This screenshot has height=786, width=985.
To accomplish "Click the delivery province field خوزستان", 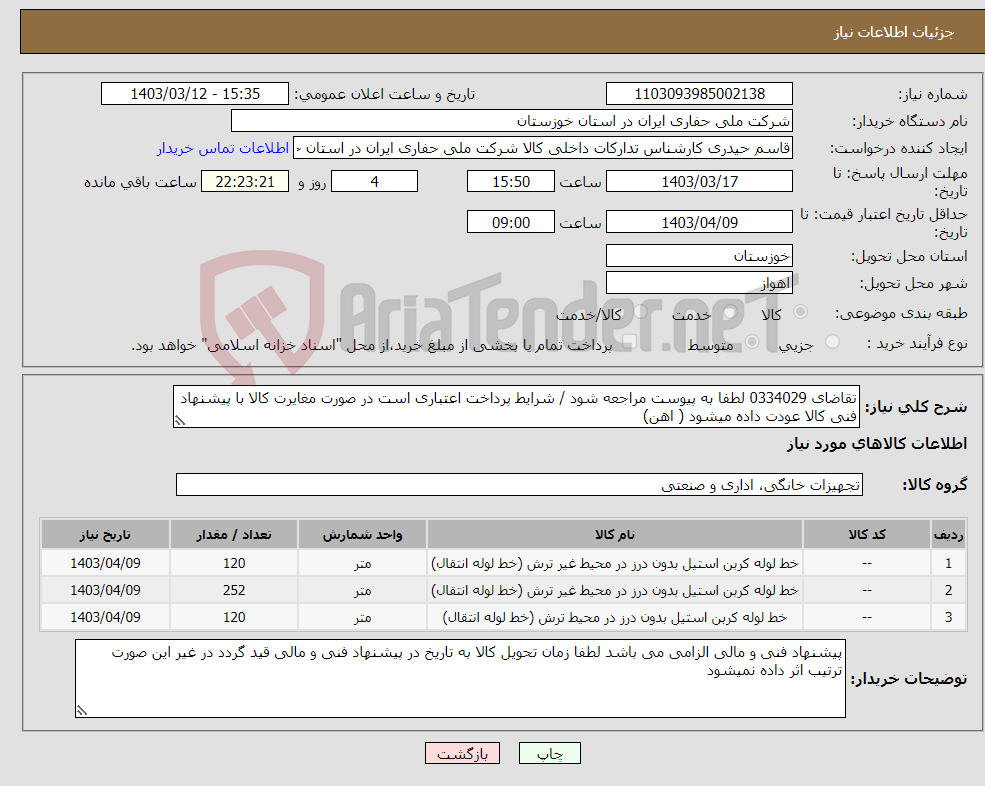I will pyautogui.click(x=699, y=256).
